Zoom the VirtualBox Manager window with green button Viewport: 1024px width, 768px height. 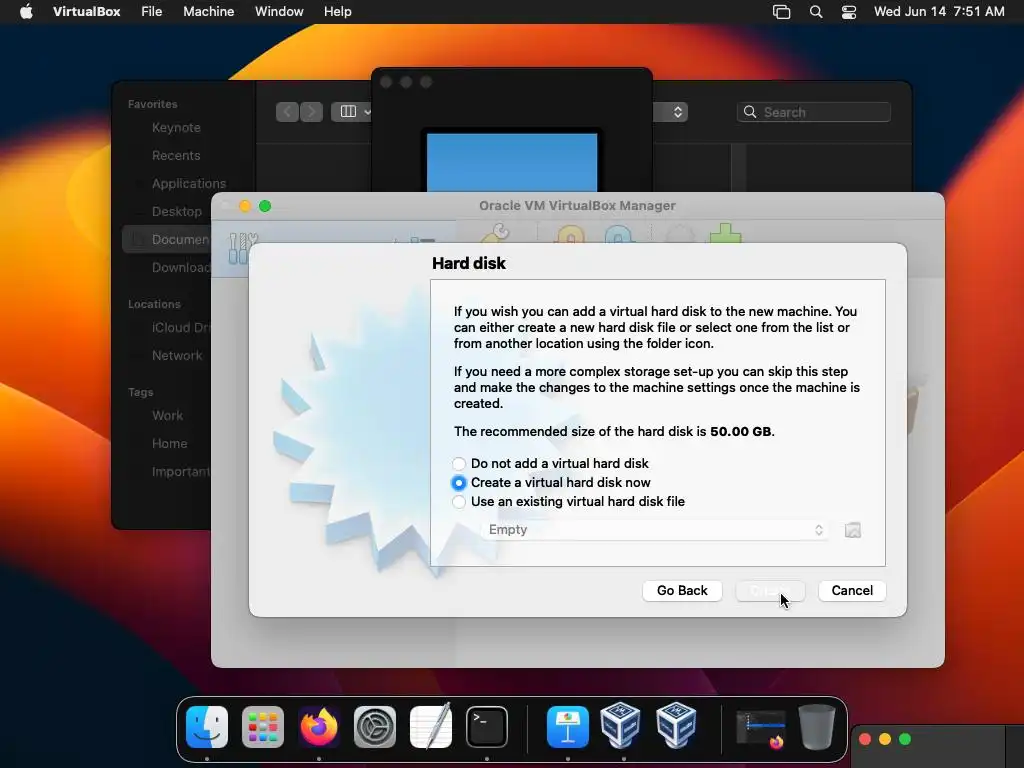click(x=265, y=206)
